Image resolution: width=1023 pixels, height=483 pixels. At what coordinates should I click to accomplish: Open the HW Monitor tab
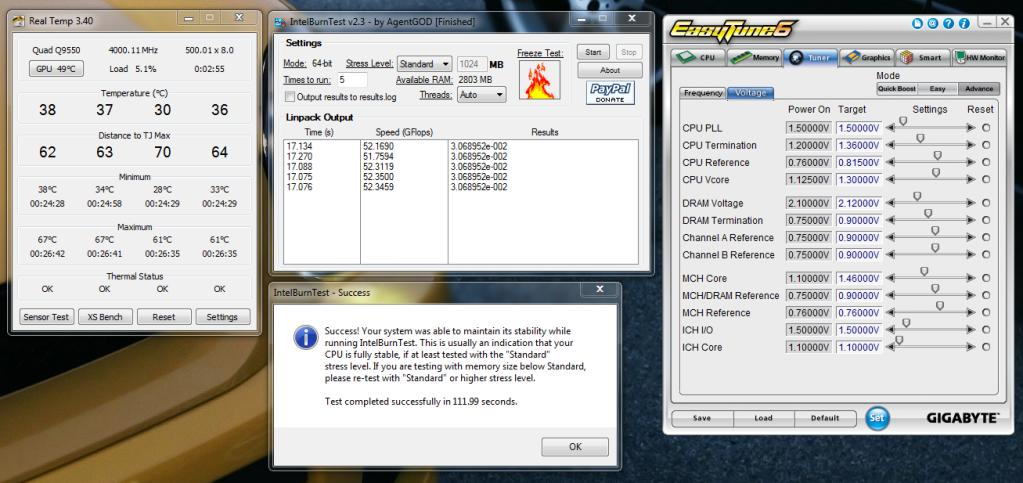click(x=980, y=57)
